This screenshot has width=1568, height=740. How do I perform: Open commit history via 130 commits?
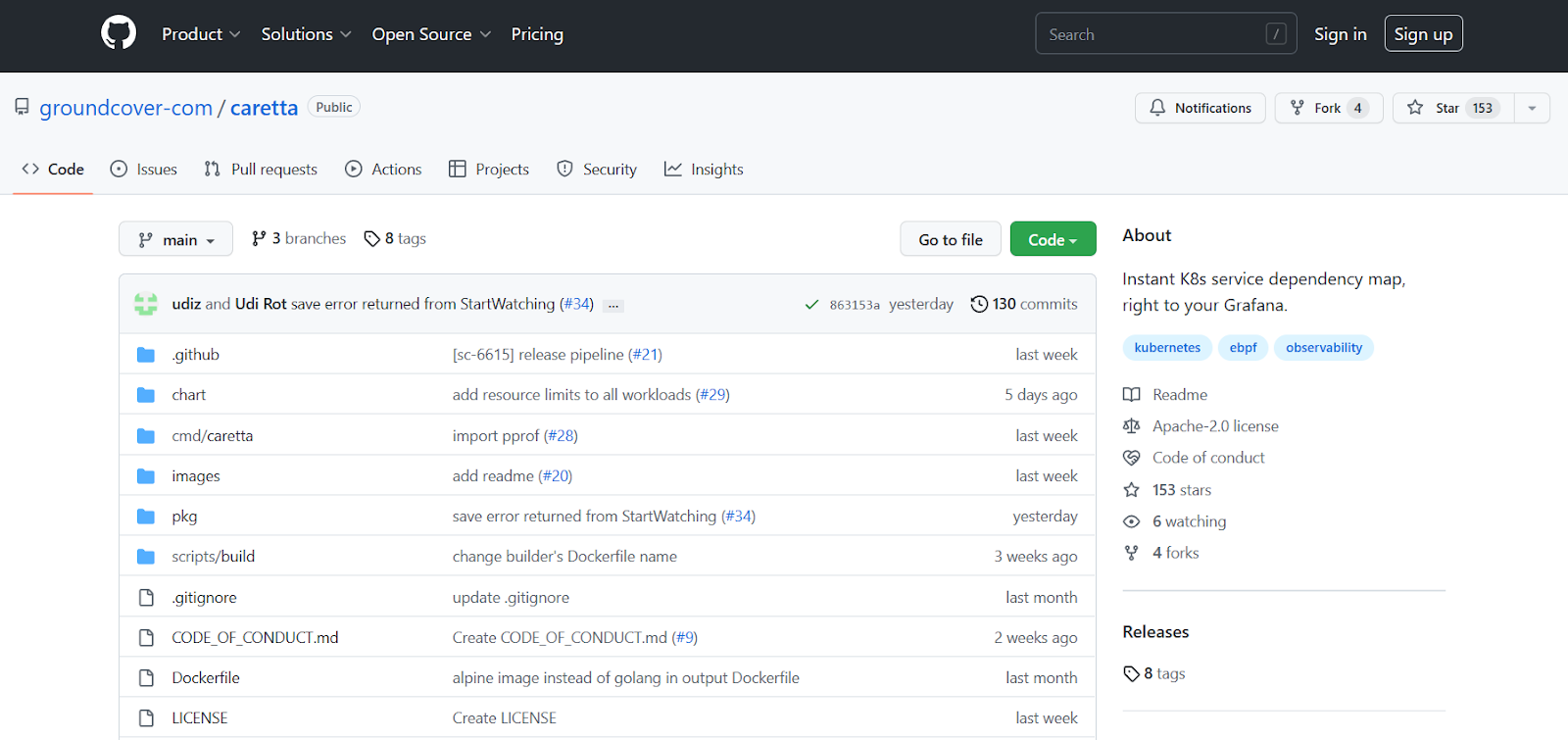click(1024, 304)
